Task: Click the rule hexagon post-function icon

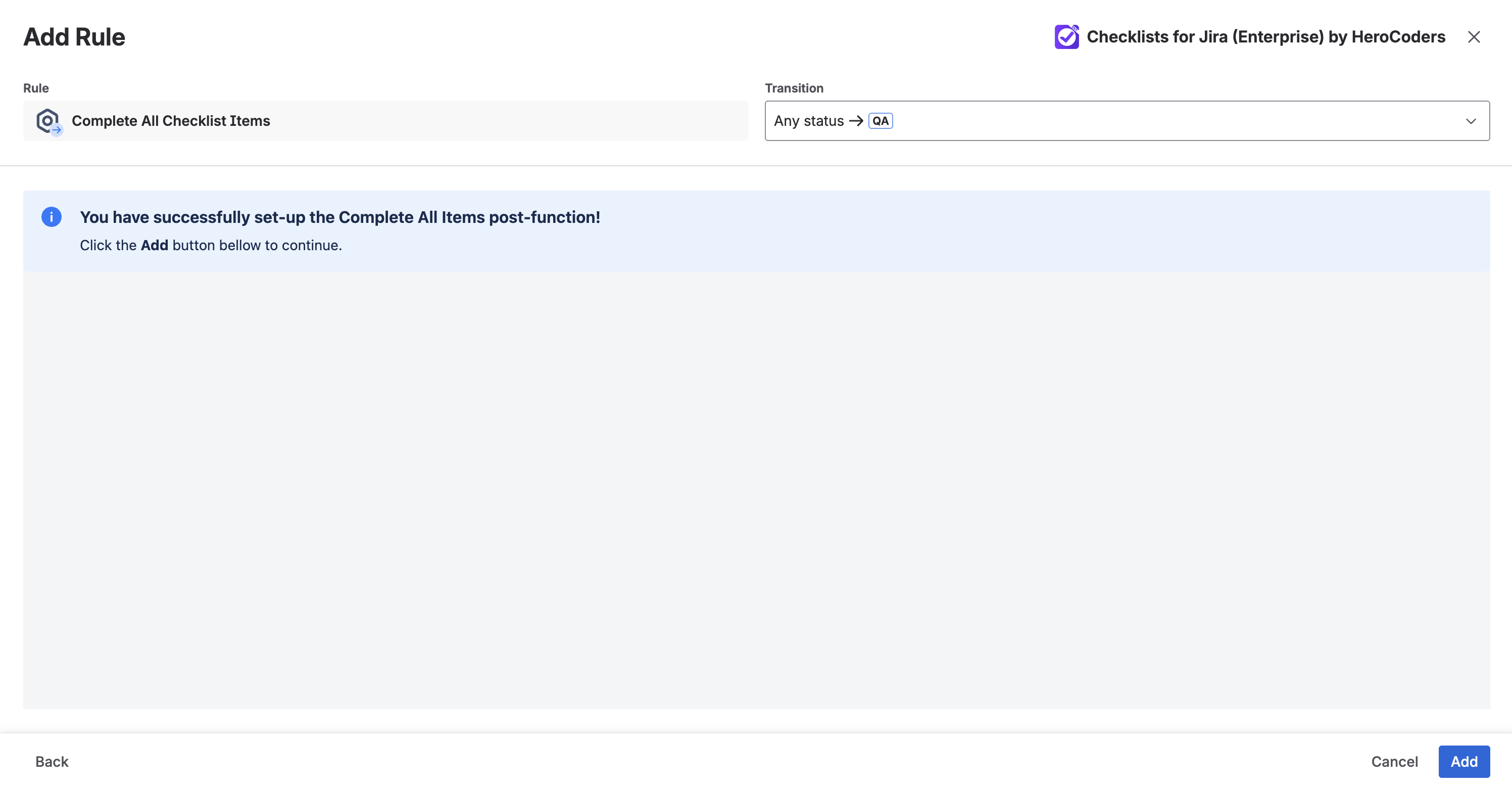Action: [x=48, y=121]
